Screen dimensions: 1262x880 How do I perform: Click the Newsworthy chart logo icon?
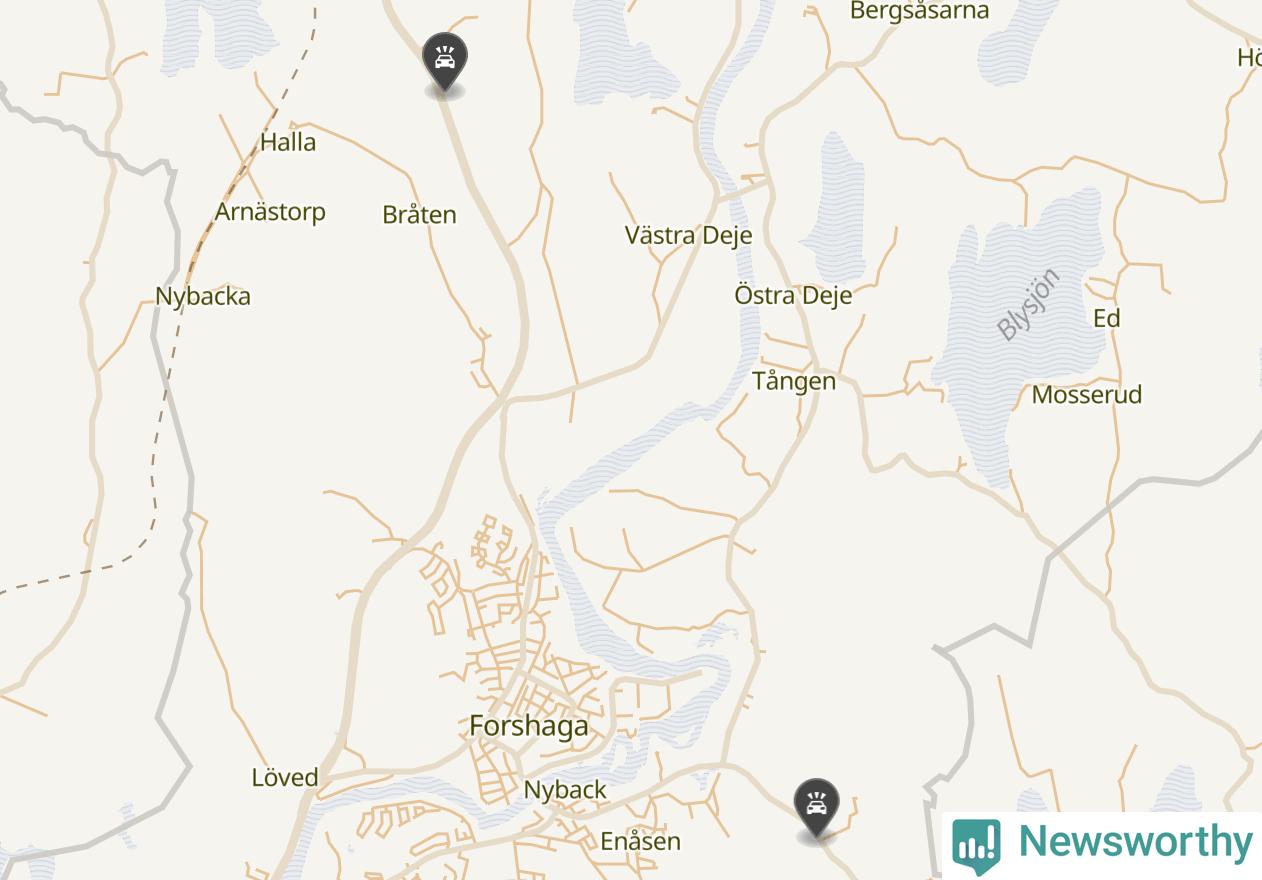point(976,845)
